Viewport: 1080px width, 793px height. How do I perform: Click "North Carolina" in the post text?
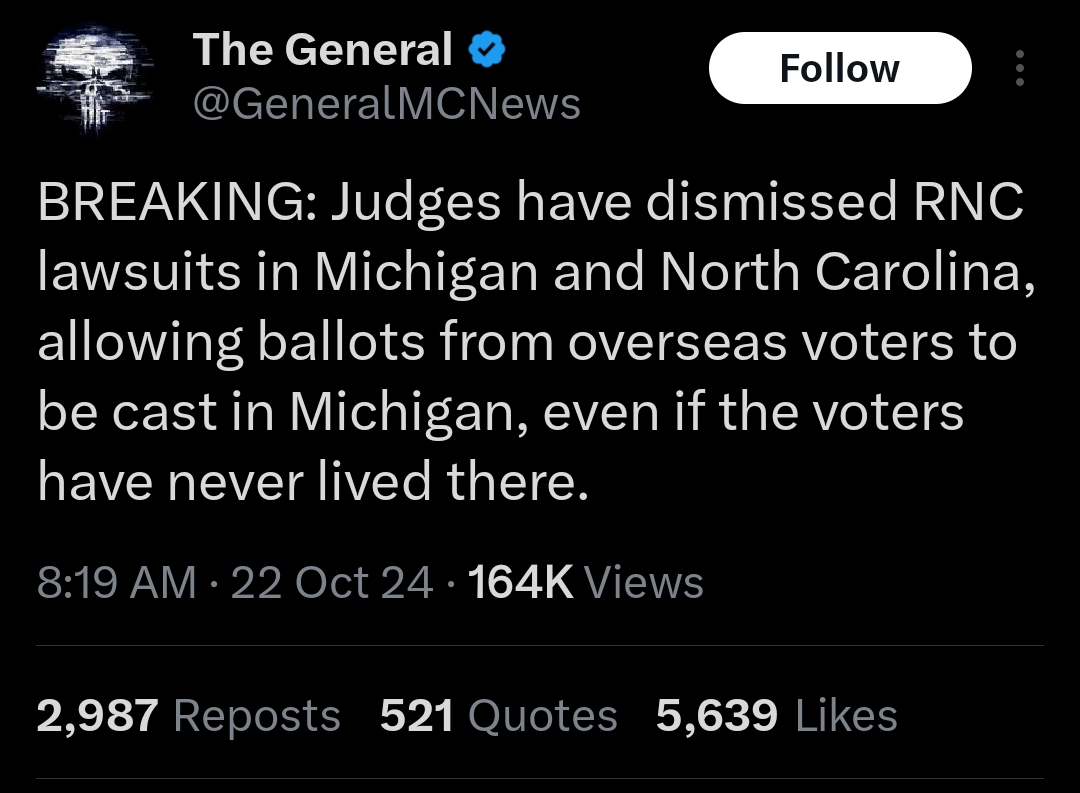(839, 273)
